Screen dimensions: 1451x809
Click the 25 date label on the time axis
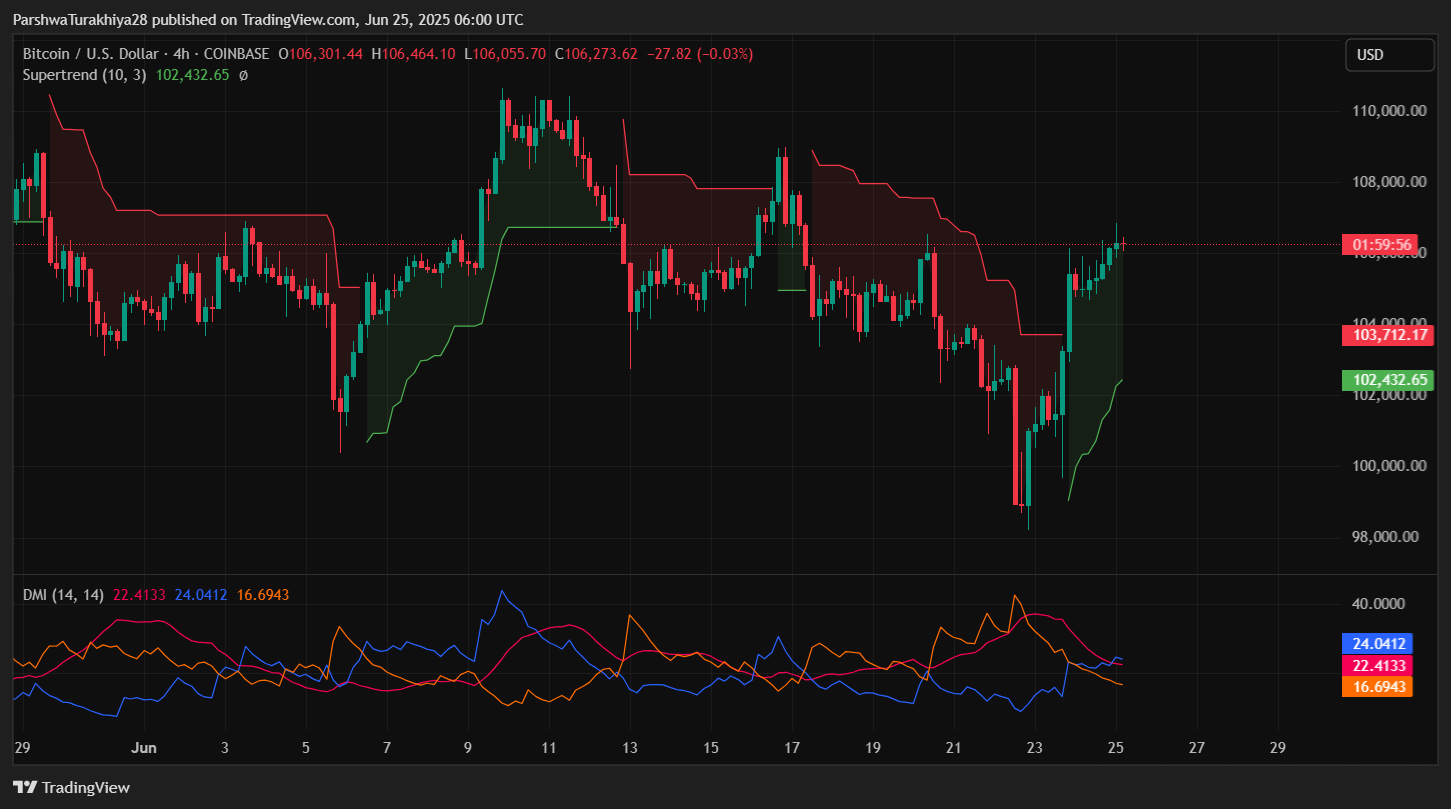[x=1117, y=747]
